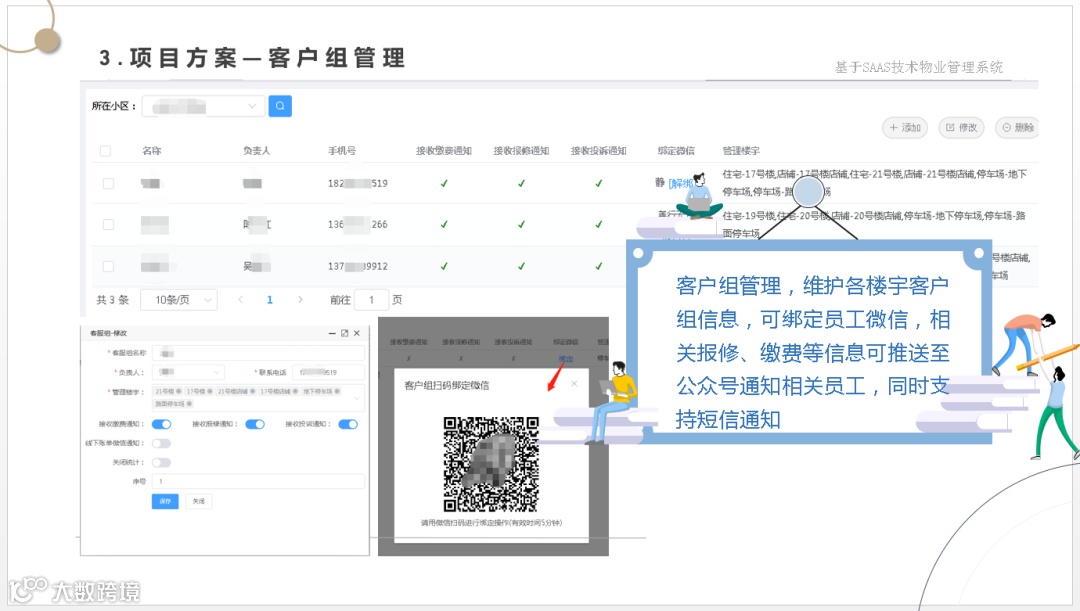Click the 序号 input field
Image resolution: width=1080 pixels, height=611 pixels.
click(x=258, y=481)
